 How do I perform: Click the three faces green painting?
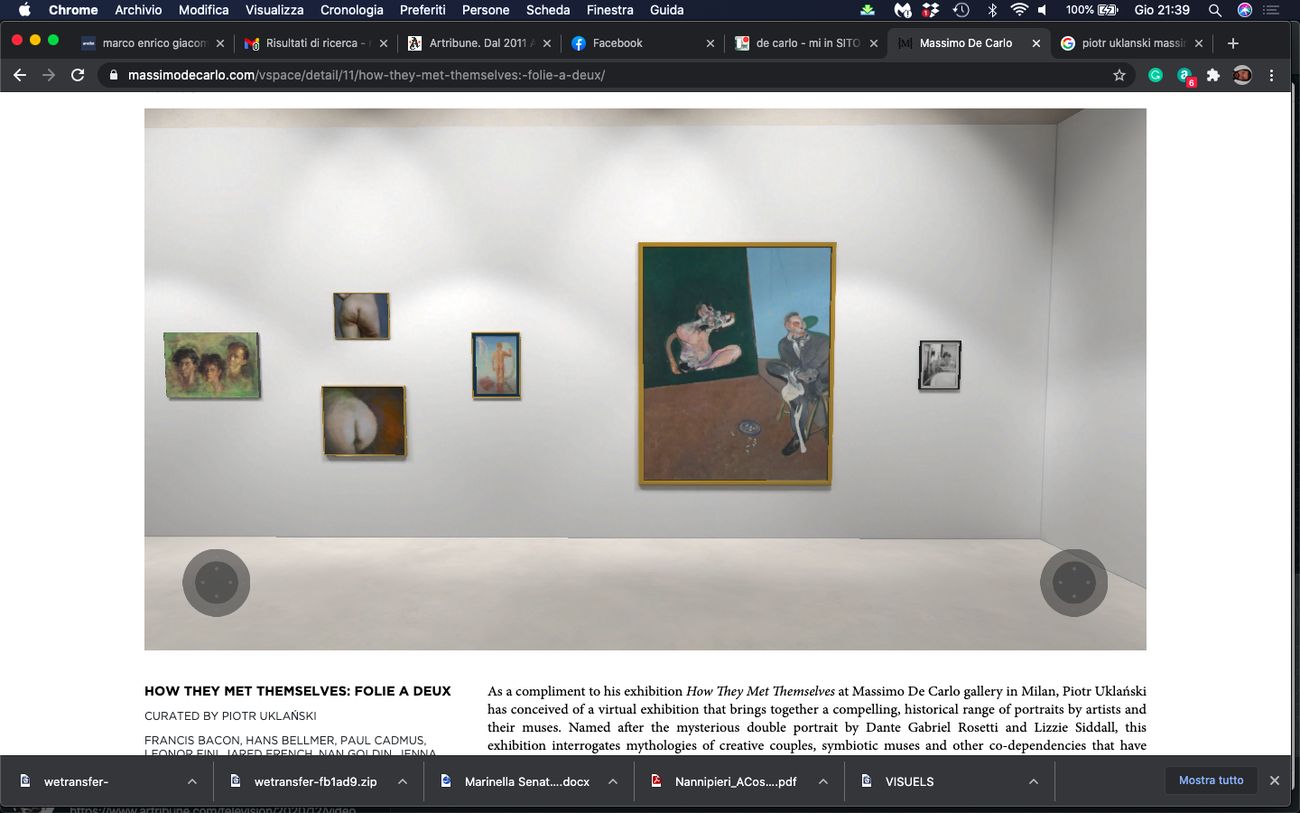[x=211, y=365]
